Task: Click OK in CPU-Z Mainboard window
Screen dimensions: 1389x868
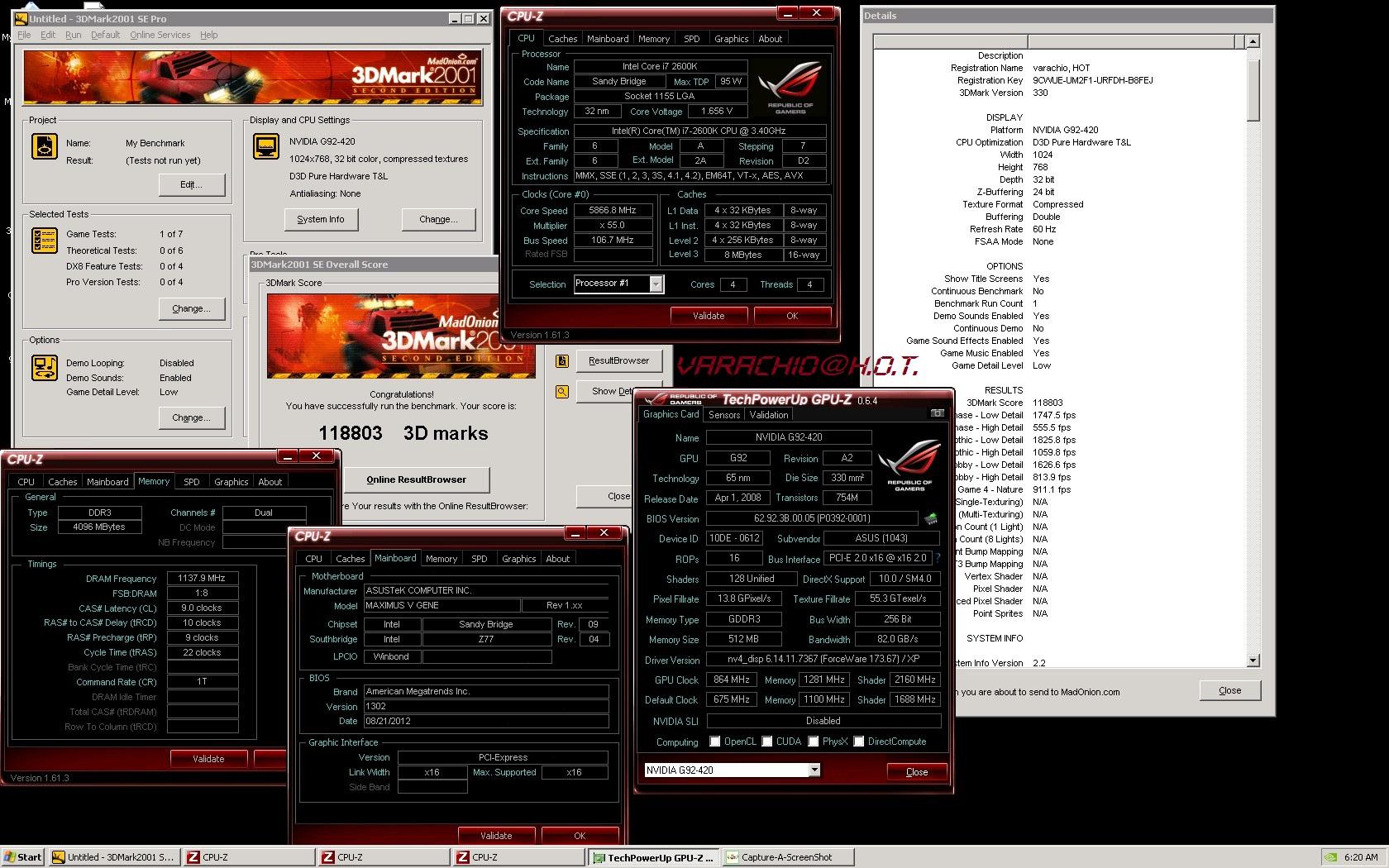Action: click(x=580, y=835)
